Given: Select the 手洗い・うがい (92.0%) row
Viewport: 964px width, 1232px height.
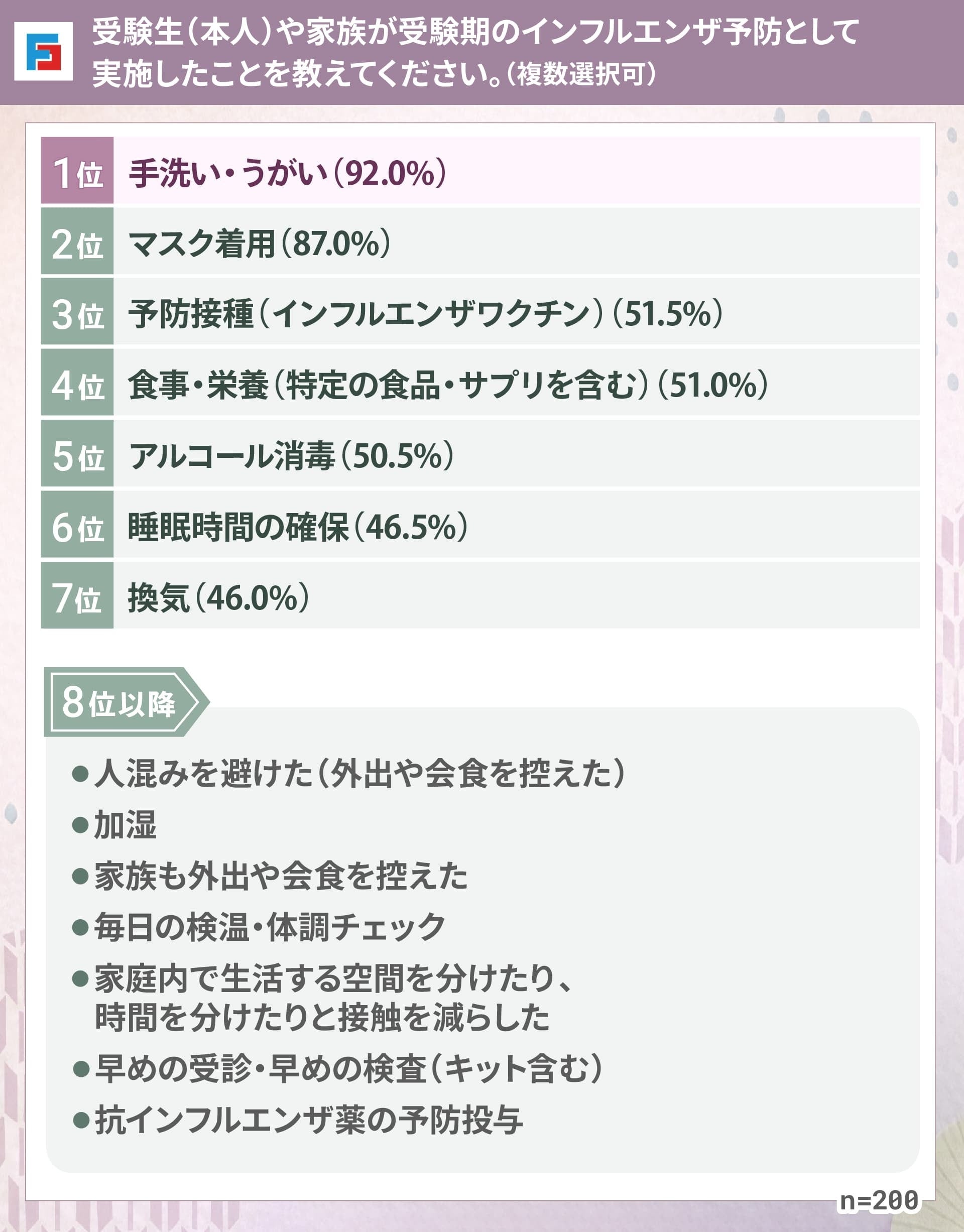Looking at the screenshot, I should point(480,170).
